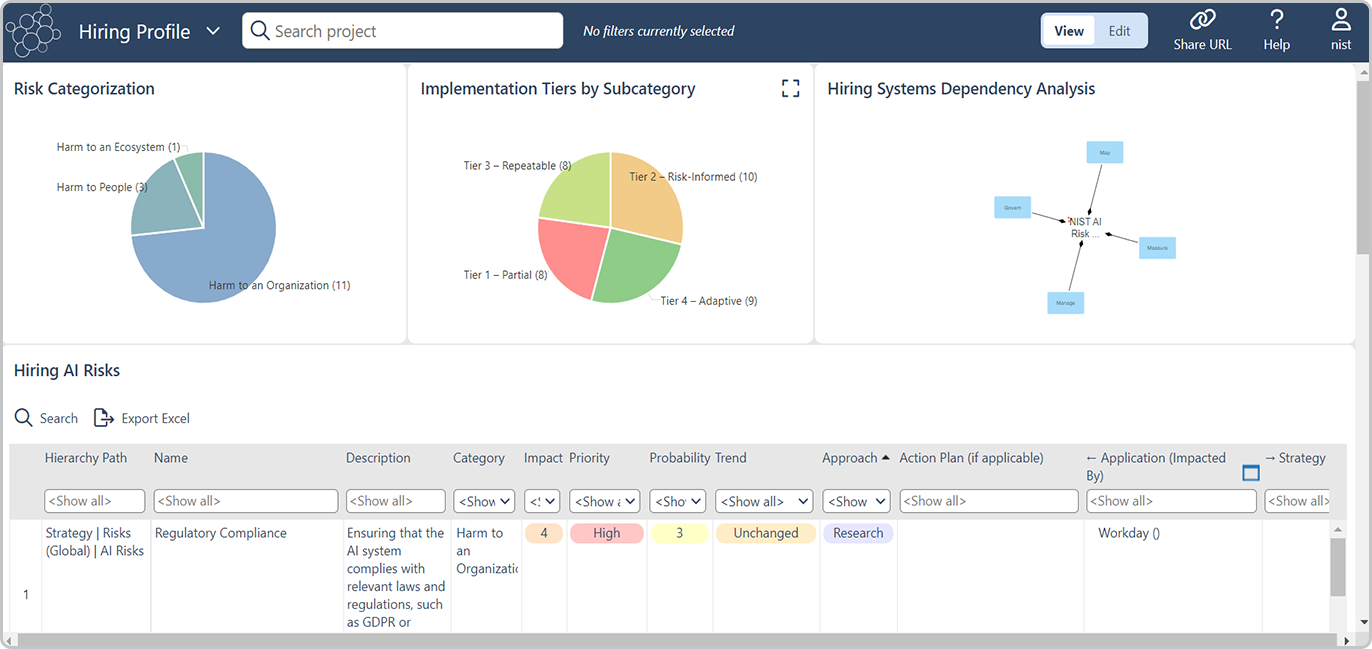Open the Priority filter dropdown
1372x649 pixels.
point(605,501)
